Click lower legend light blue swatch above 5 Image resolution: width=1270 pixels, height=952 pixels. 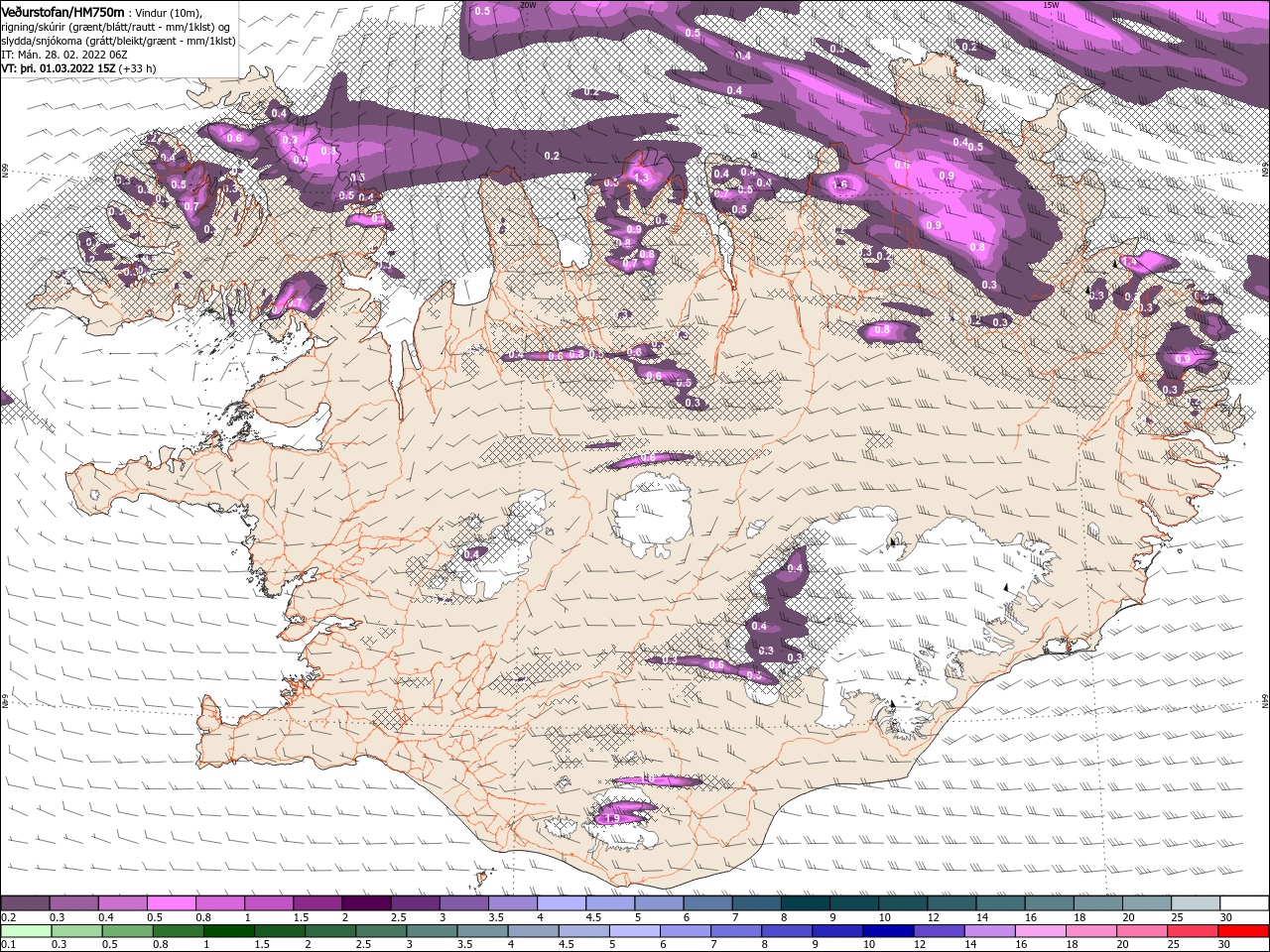click(636, 930)
